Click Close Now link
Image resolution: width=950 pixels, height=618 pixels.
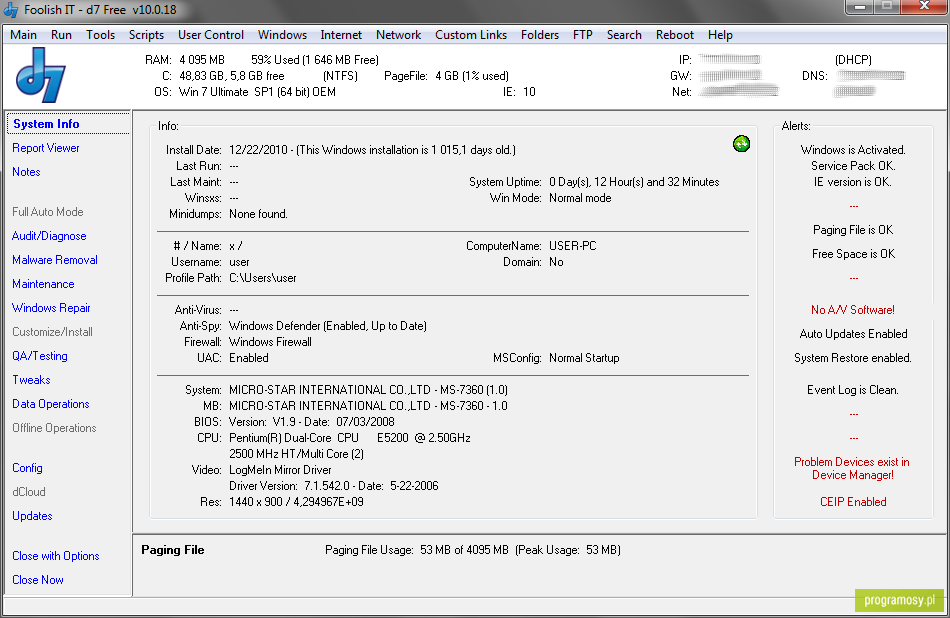pyautogui.click(x=38, y=580)
